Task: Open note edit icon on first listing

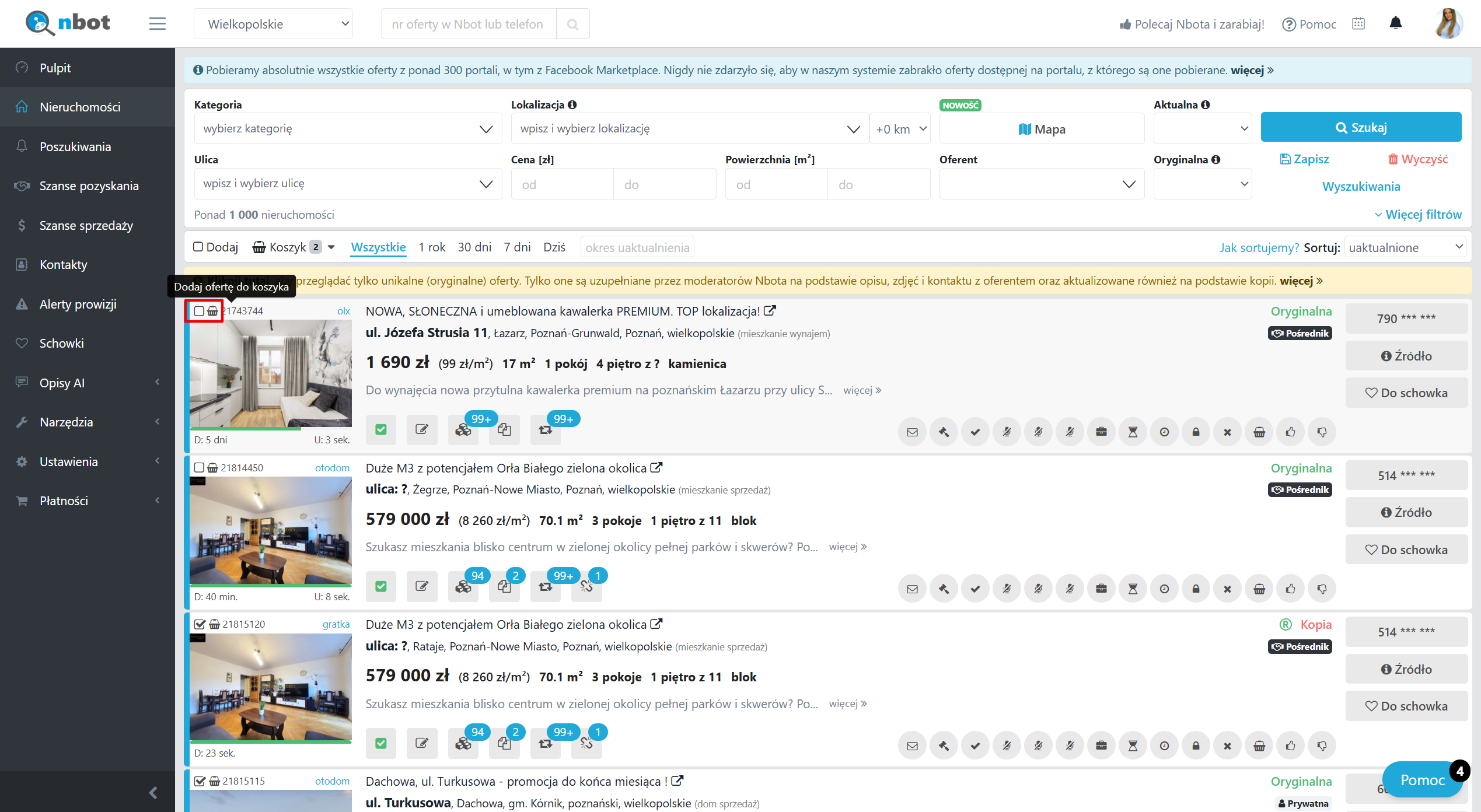Action: pyautogui.click(x=421, y=430)
